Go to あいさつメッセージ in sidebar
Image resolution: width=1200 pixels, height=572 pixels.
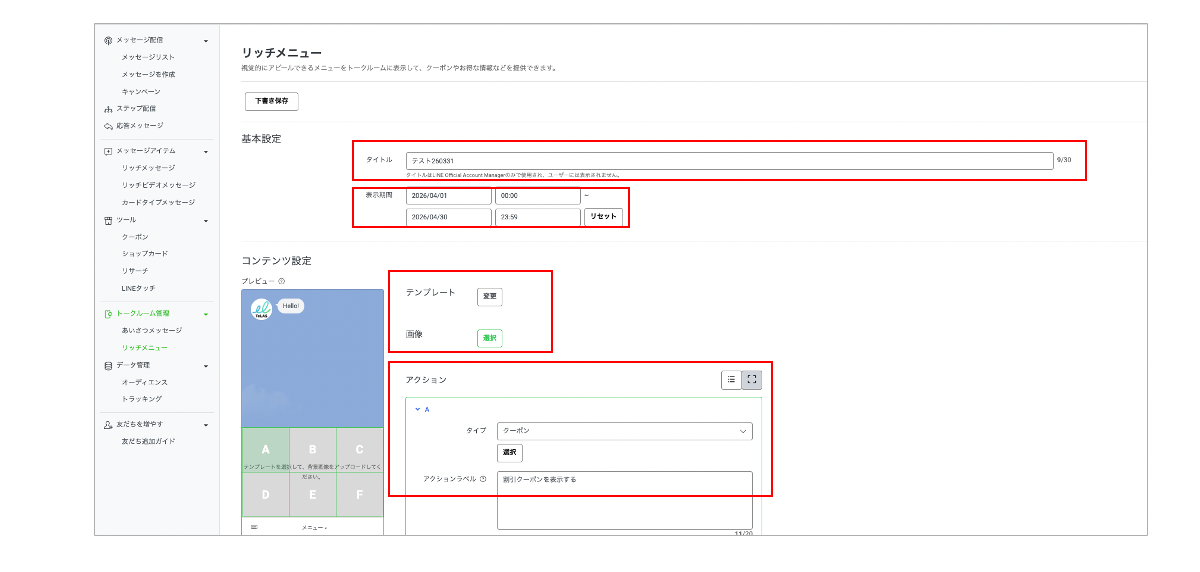[151, 330]
